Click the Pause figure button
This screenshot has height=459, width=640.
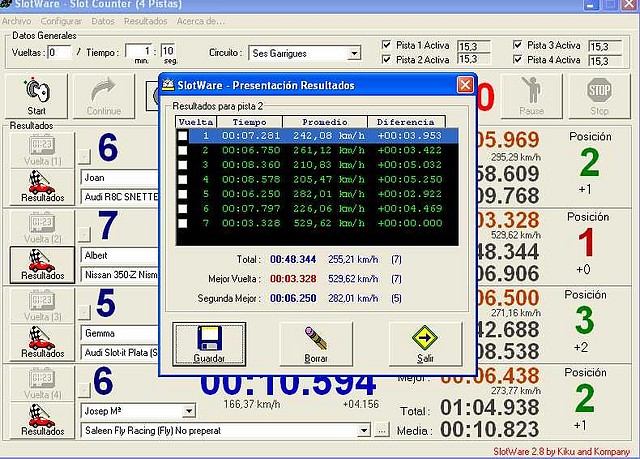point(531,96)
